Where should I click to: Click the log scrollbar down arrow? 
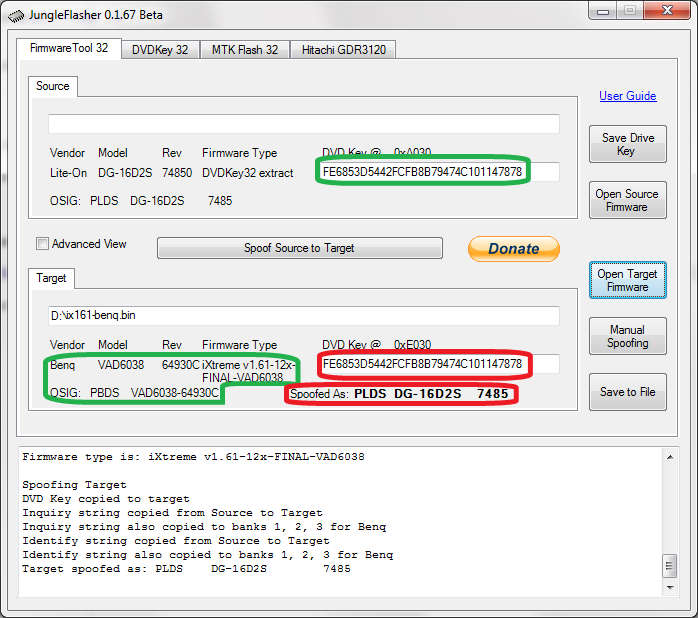670,588
